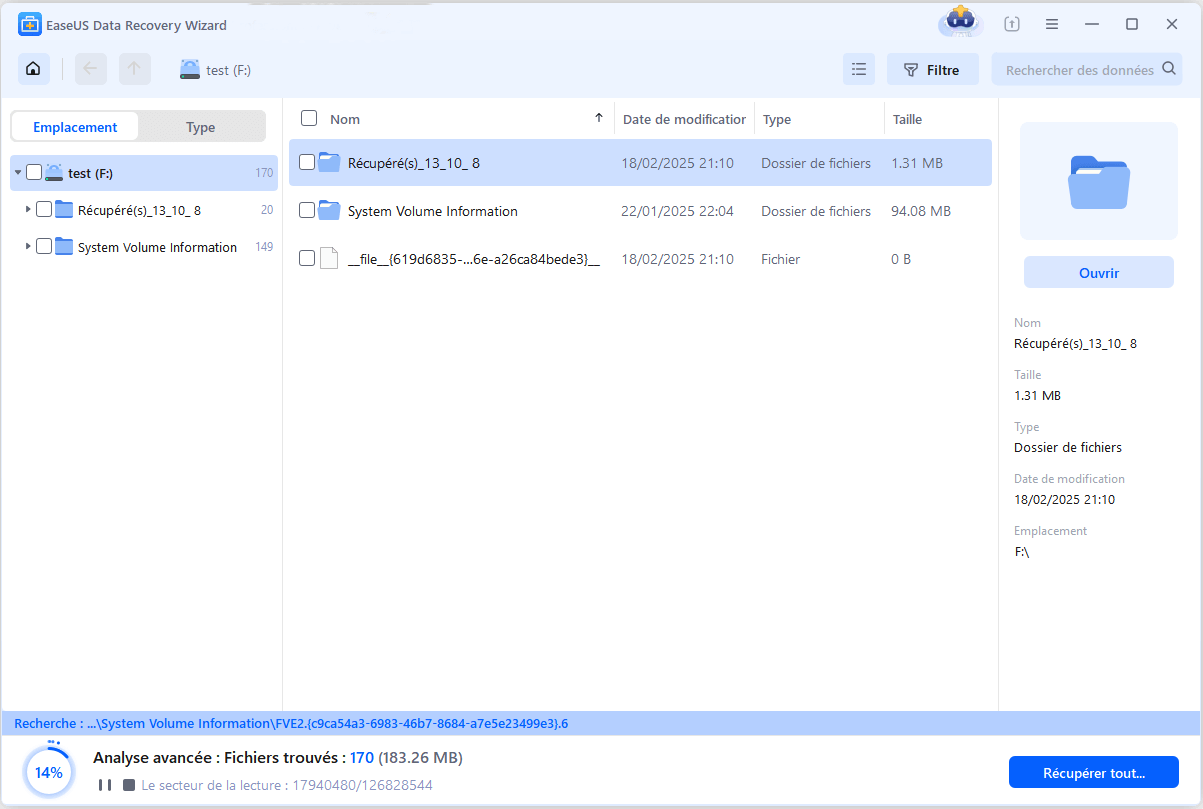Select the Emplacement tab

75,127
